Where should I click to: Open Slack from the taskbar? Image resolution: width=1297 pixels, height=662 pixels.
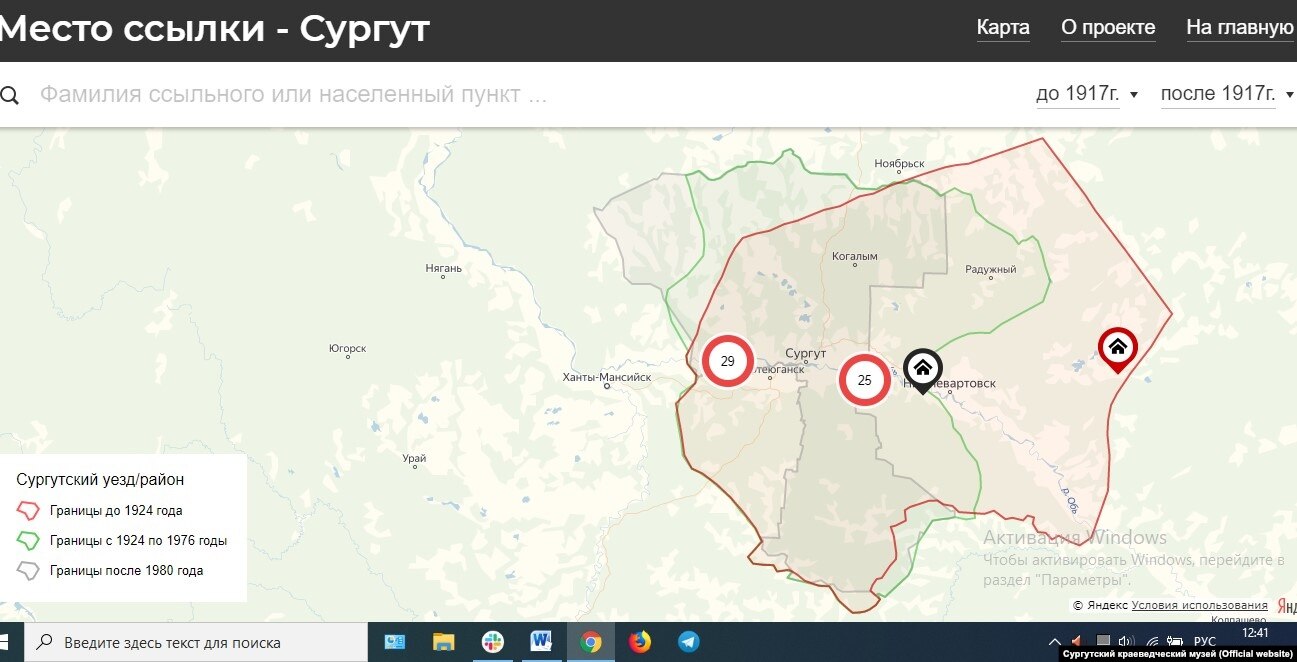493,642
